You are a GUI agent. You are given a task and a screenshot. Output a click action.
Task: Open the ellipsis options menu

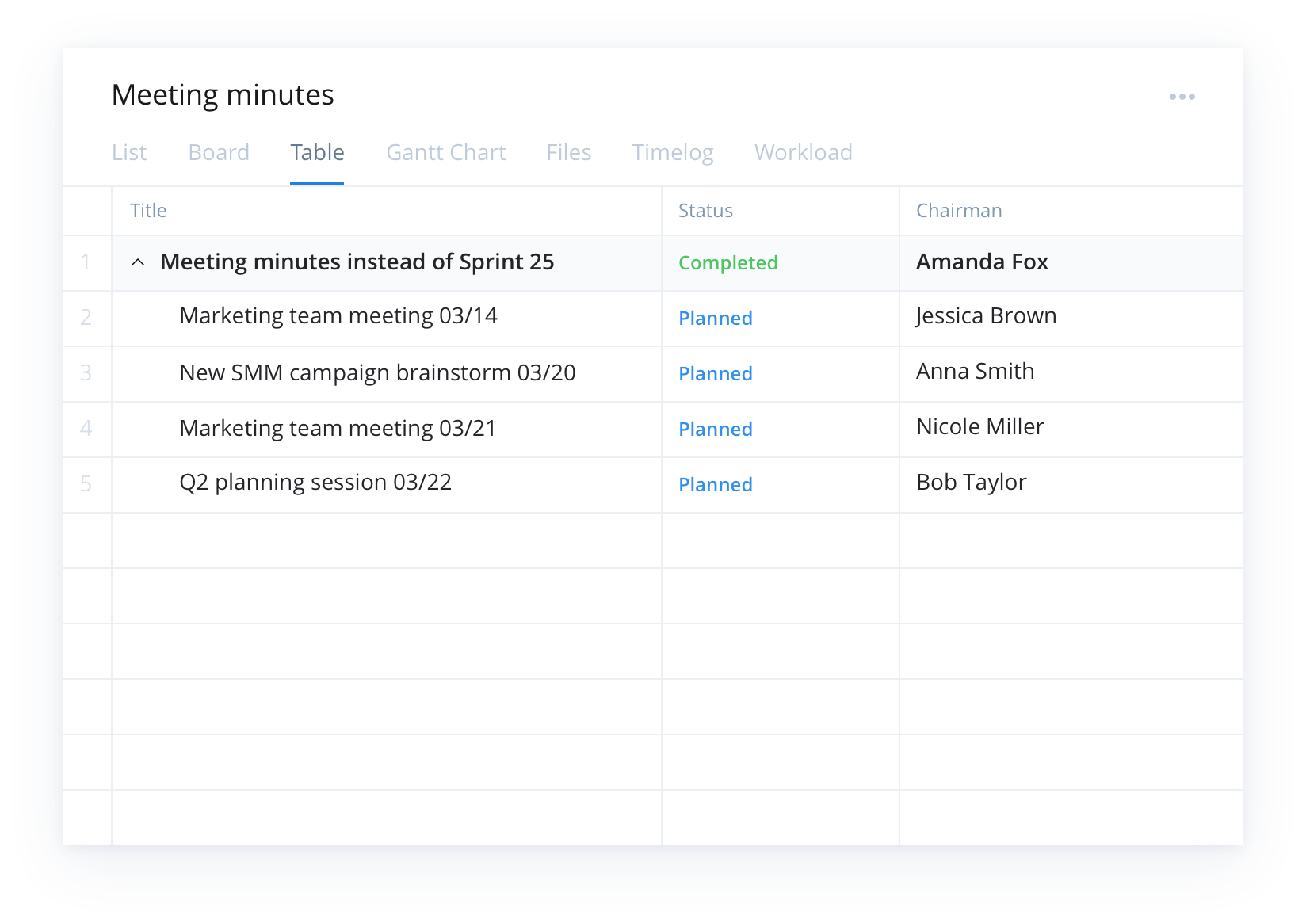(x=1182, y=96)
